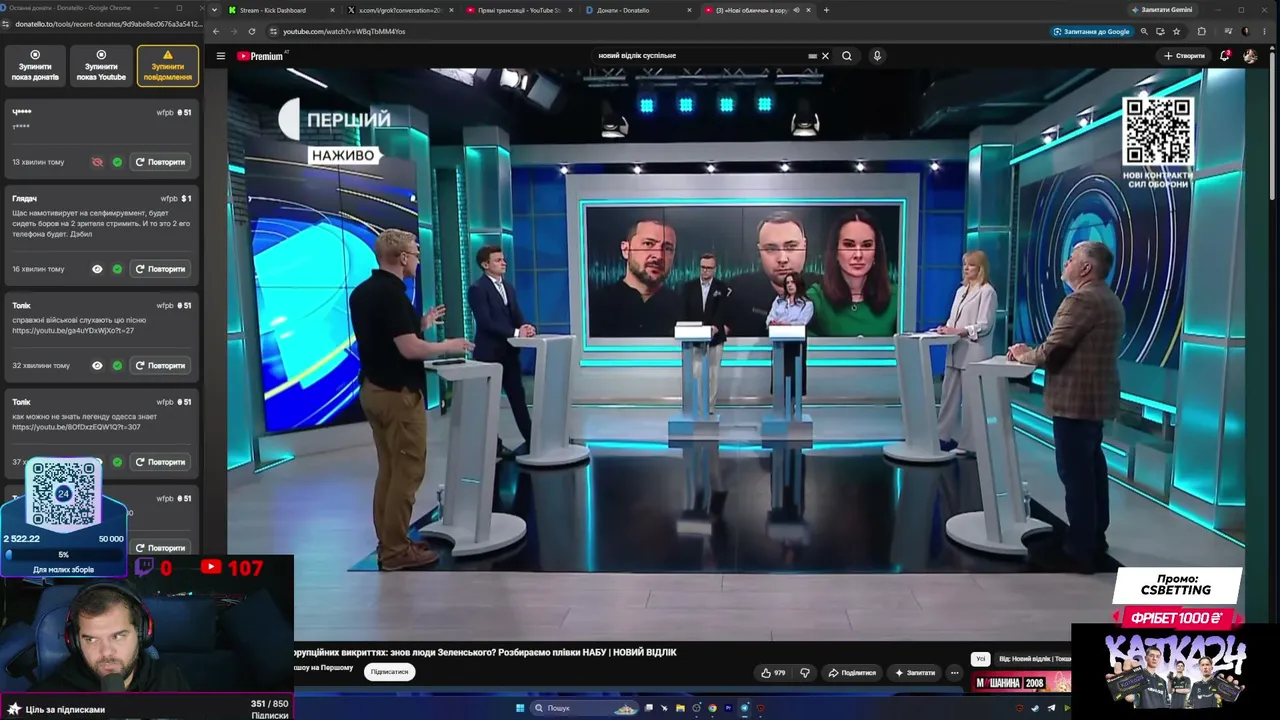Open the Chrome extensions puzzle icon
The image size is (1280, 720).
[1202, 31]
